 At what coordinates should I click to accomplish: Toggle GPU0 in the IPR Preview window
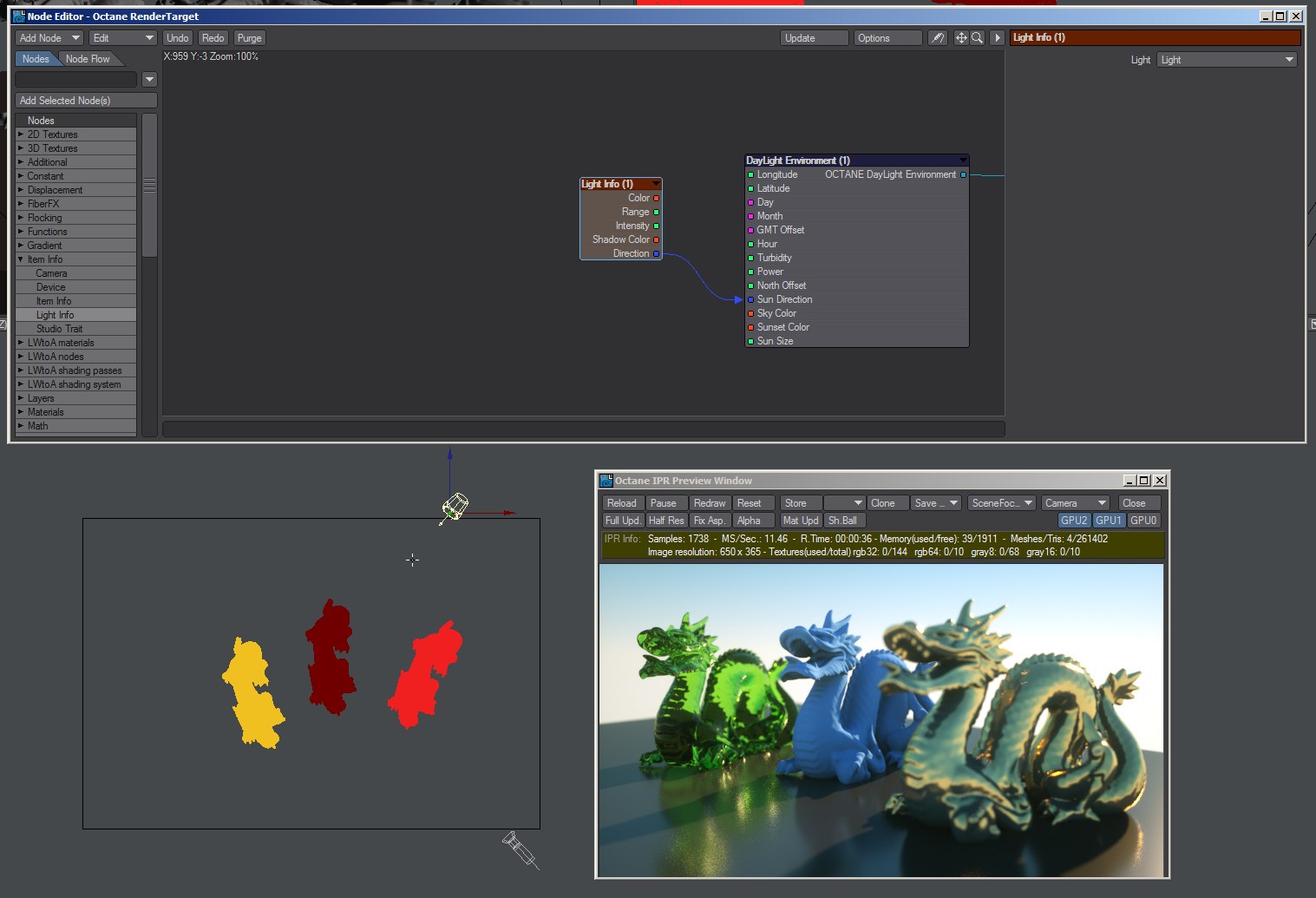[1142, 521]
